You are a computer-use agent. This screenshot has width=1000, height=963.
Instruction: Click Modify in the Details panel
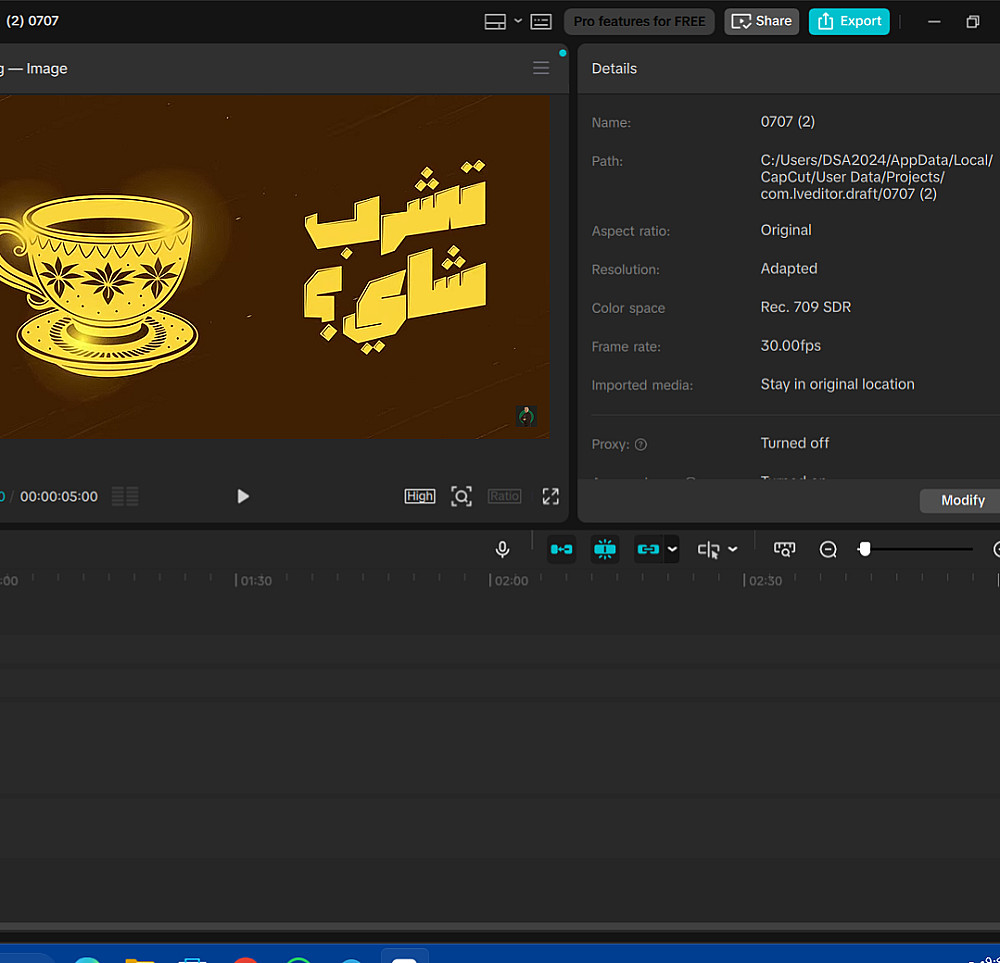[962, 500]
